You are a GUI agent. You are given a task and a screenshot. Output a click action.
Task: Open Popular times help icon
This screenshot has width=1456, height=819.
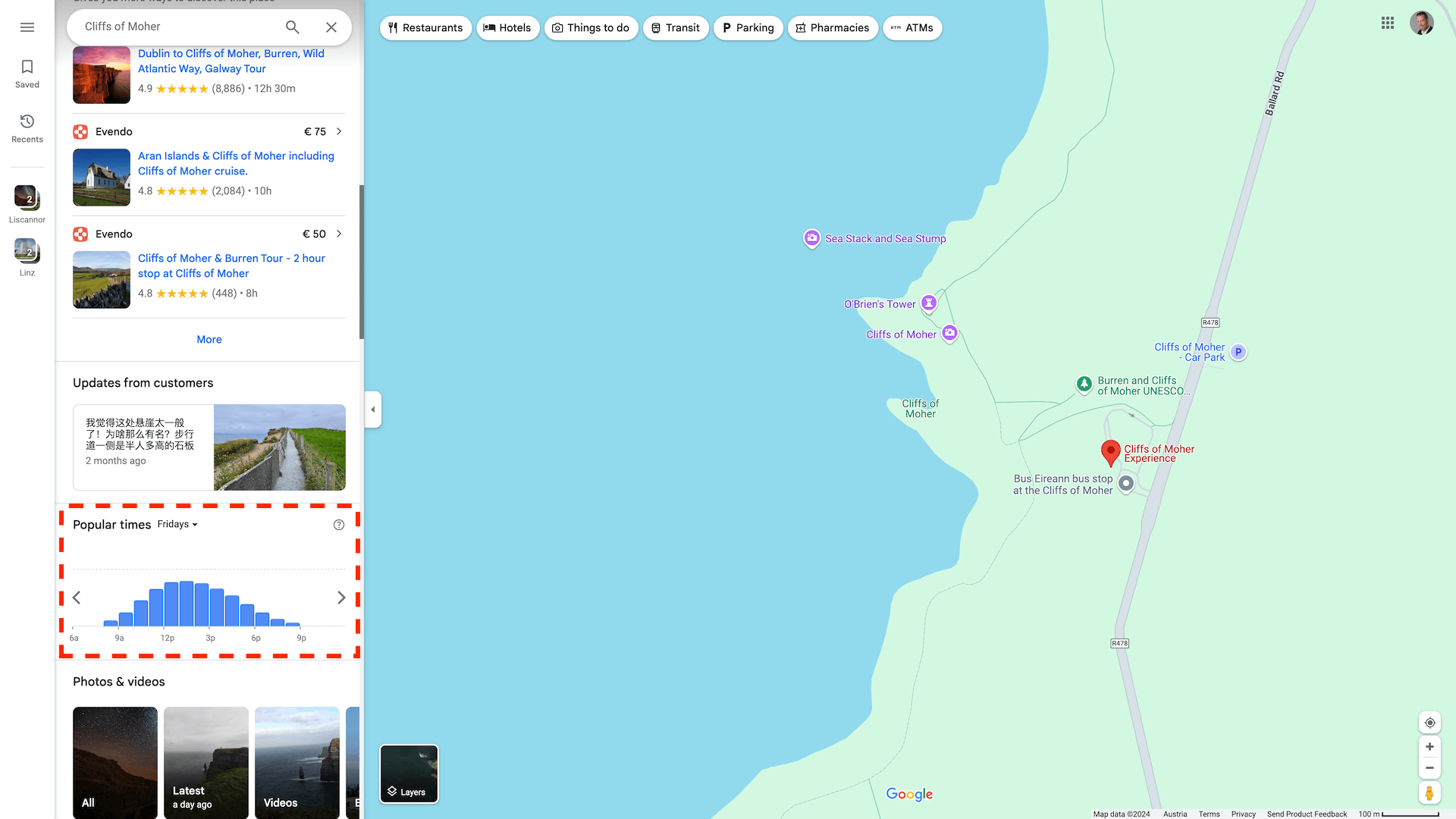click(x=339, y=525)
